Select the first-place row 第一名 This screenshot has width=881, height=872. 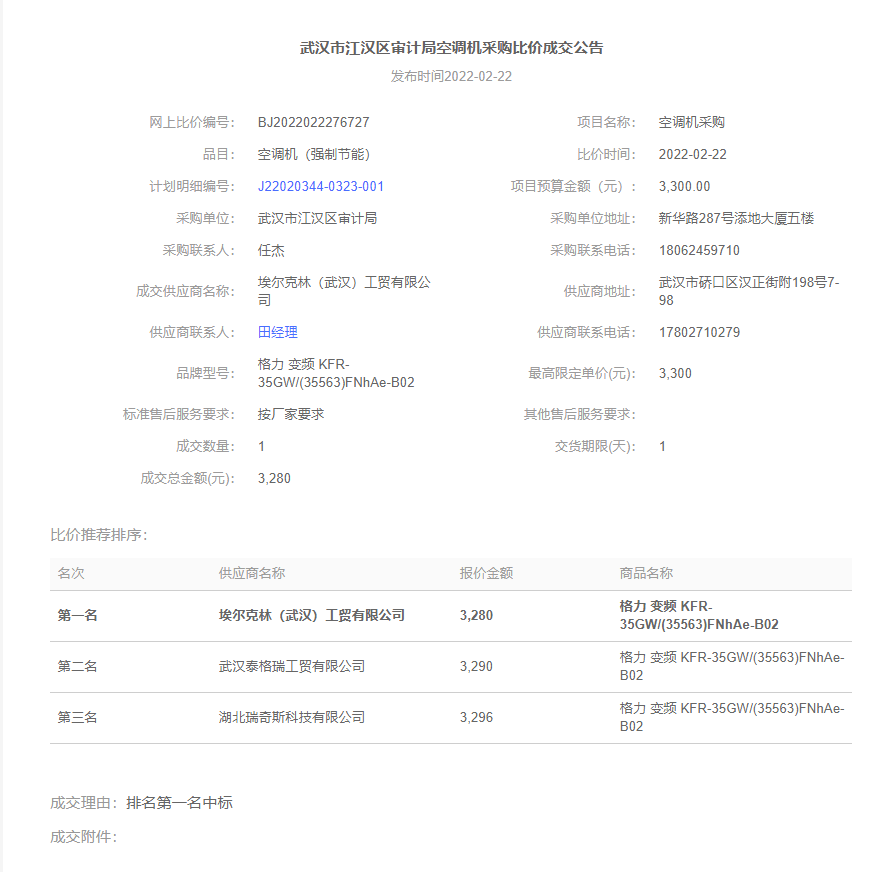pyautogui.click(x=77, y=615)
